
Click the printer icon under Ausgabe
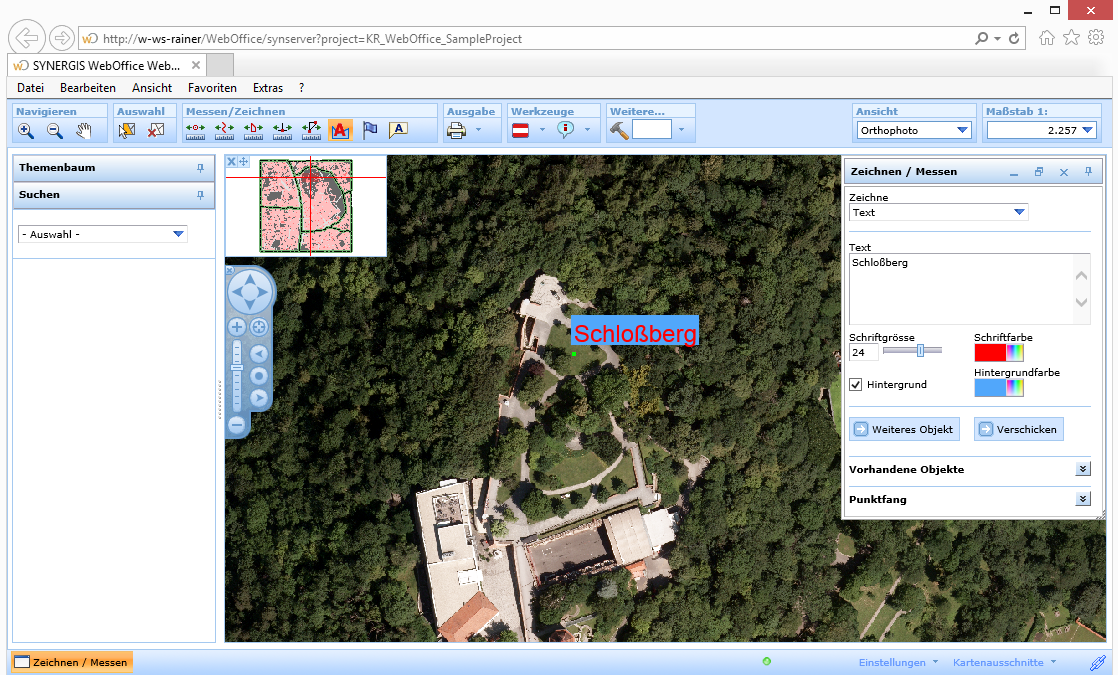456,130
